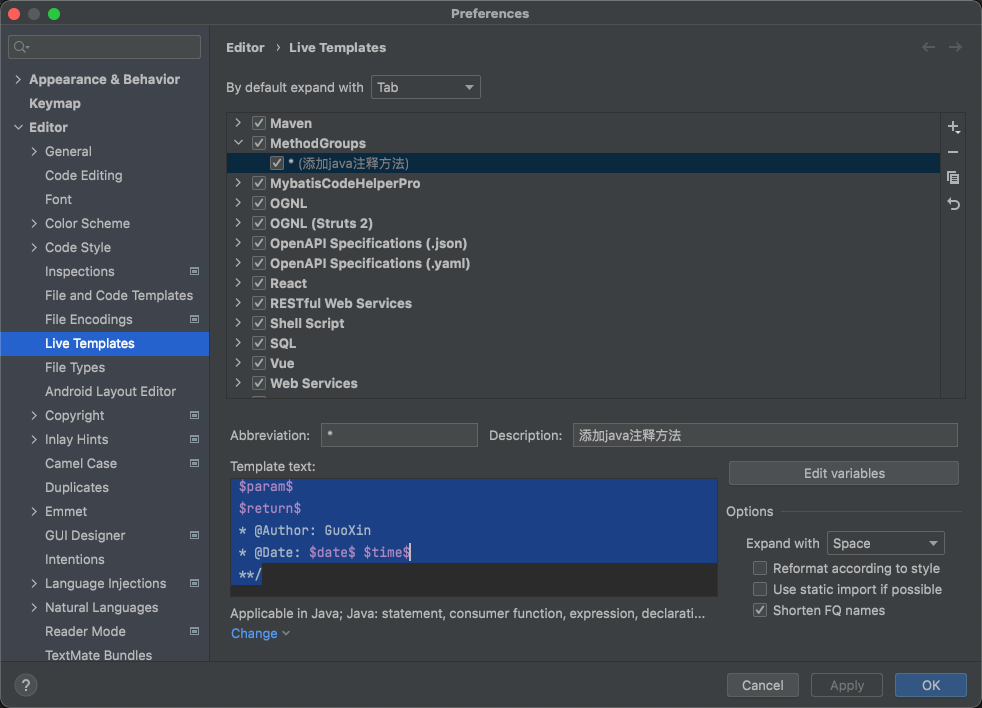The height and width of the screenshot is (708, 982).
Task: Expand OpenAPI Specifications (.json) group
Action: coord(238,242)
